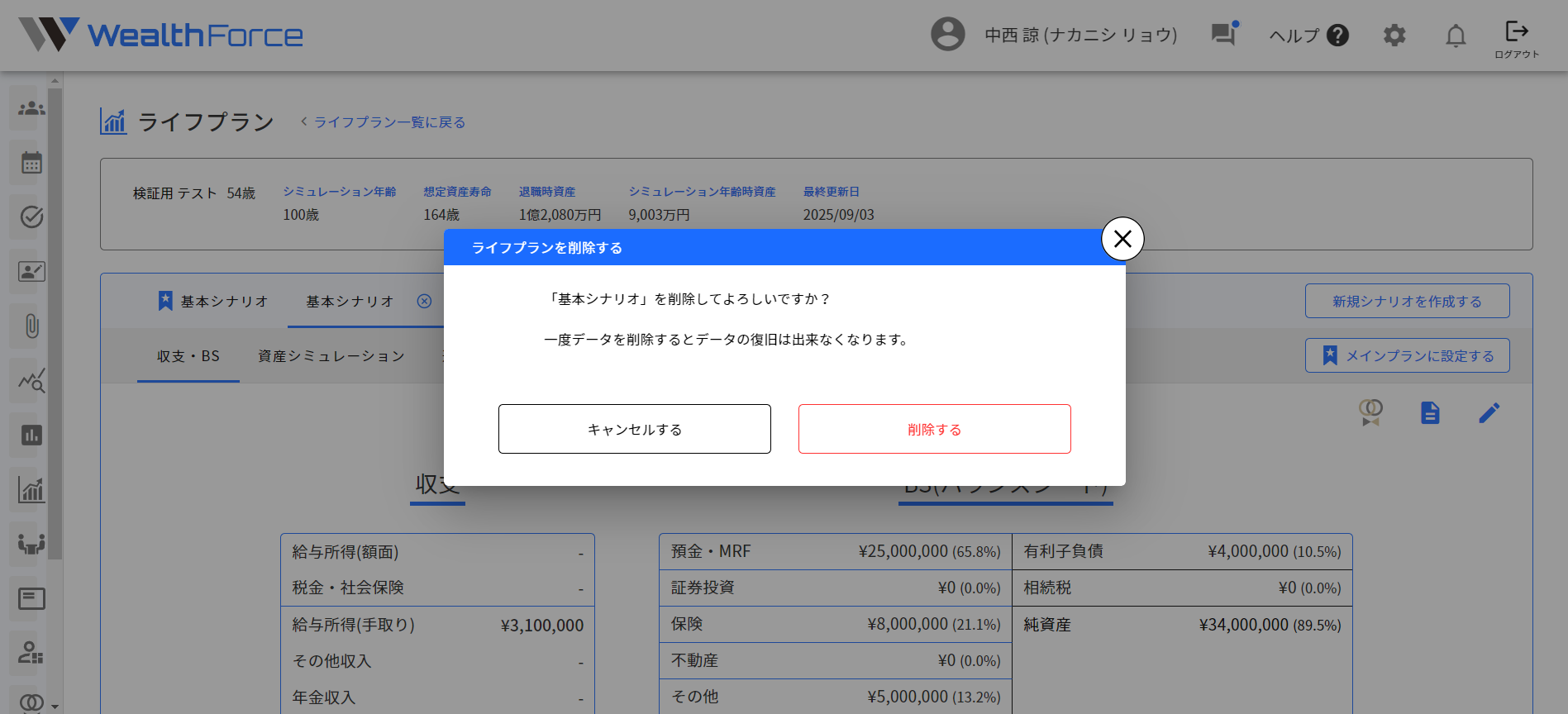Click 純資産 ¥34,000,000 value
This screenshot has width=1568, height=714.
(x=1270, y=625)
